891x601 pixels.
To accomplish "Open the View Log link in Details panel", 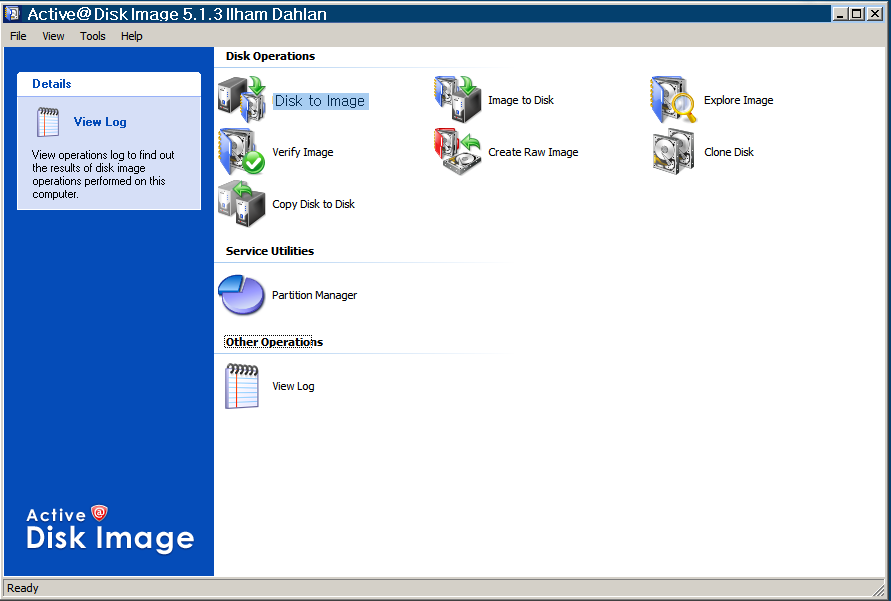I will (x=100, y=122).
